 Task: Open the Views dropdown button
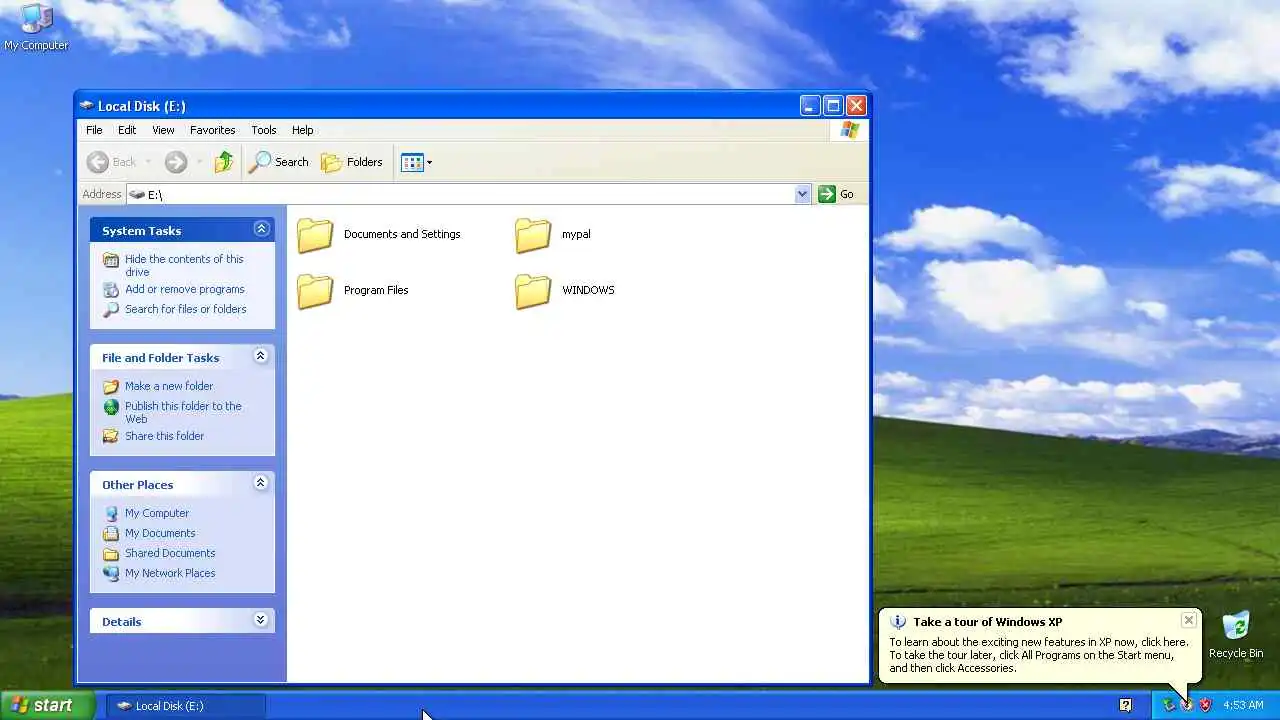pyautogui.click(x=416, y=162)
